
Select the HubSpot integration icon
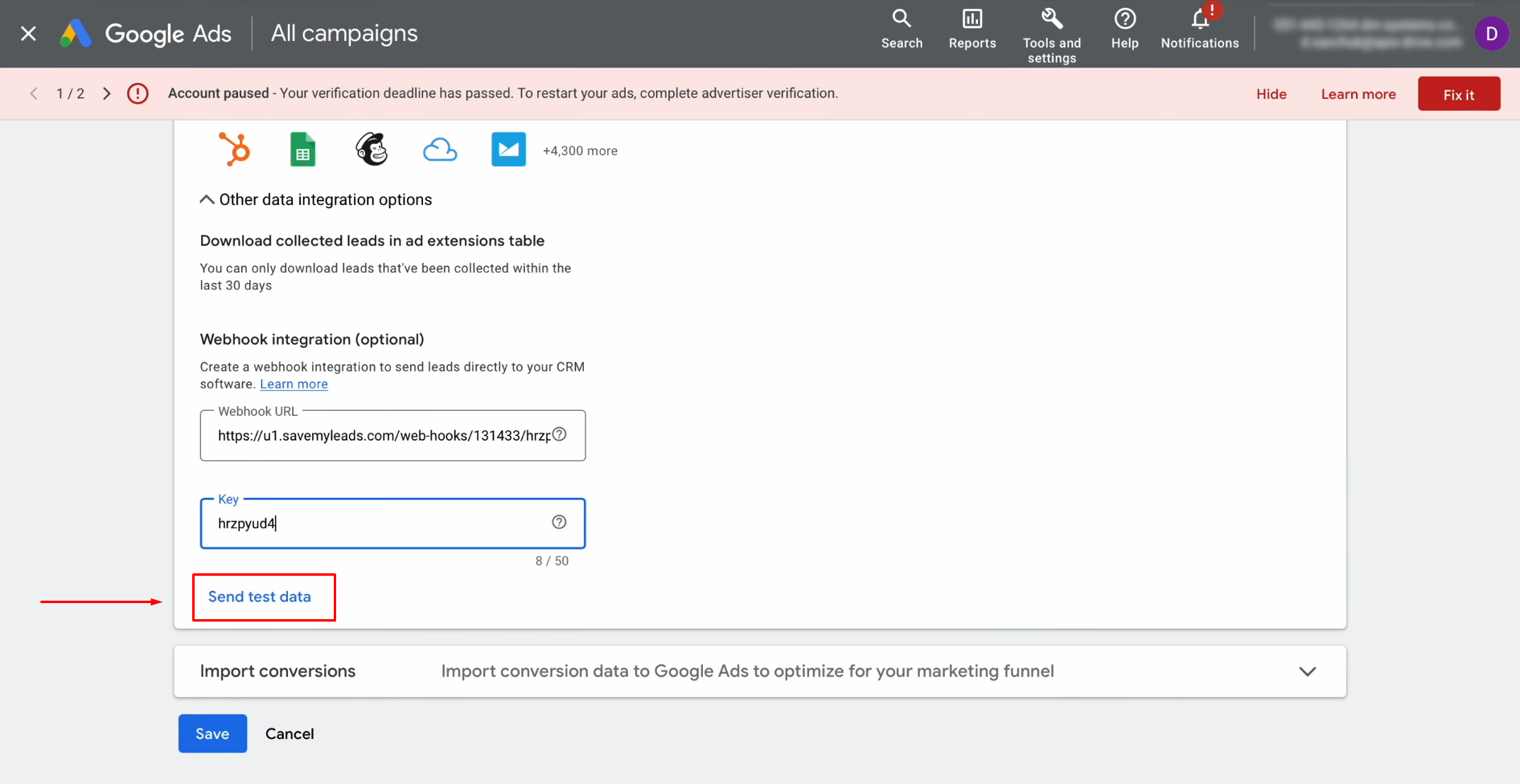(234, 150)
